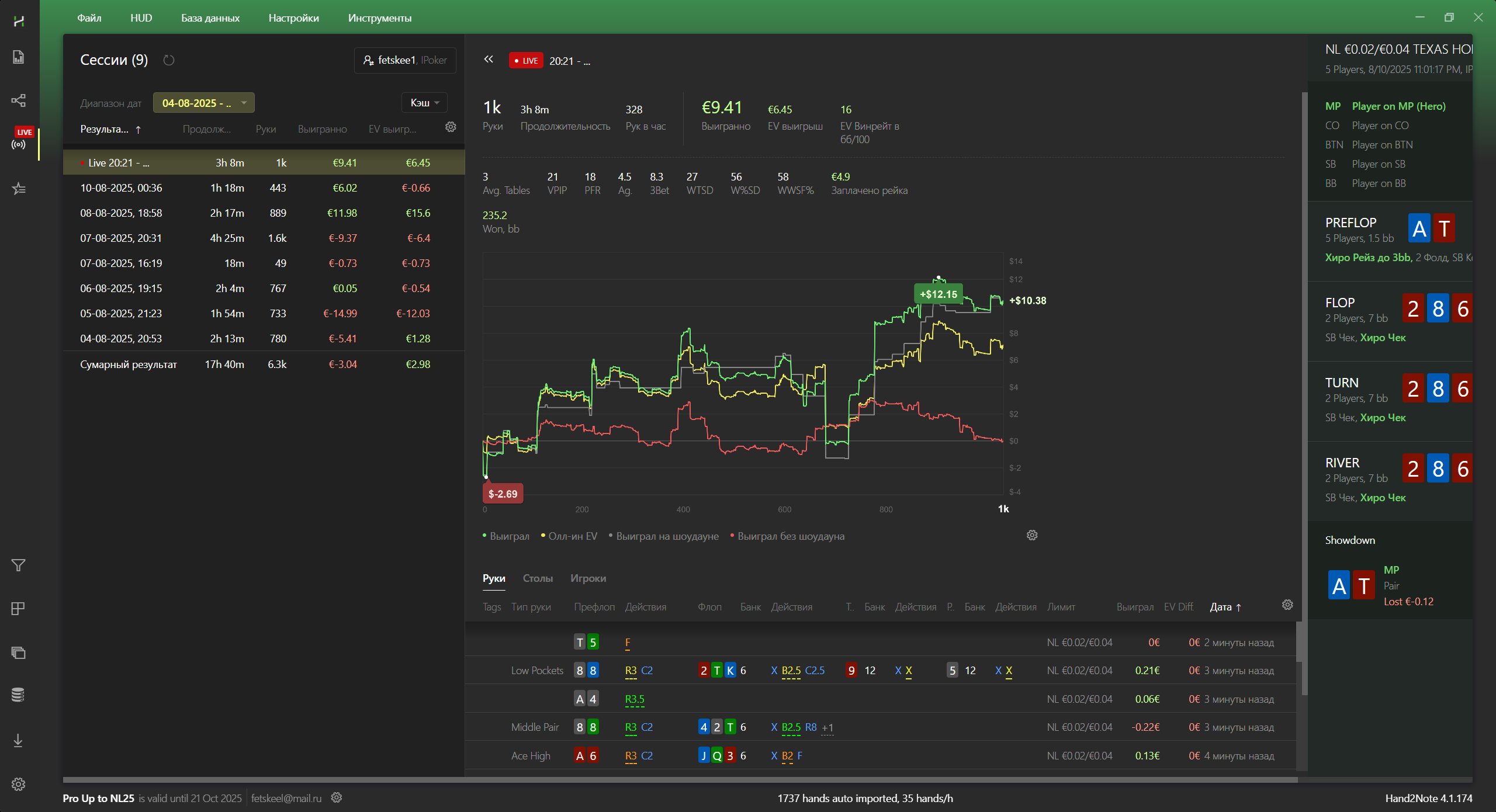
Task: Switch to the Столы tab
Action: pyautogui.click(x=538, y=578)
